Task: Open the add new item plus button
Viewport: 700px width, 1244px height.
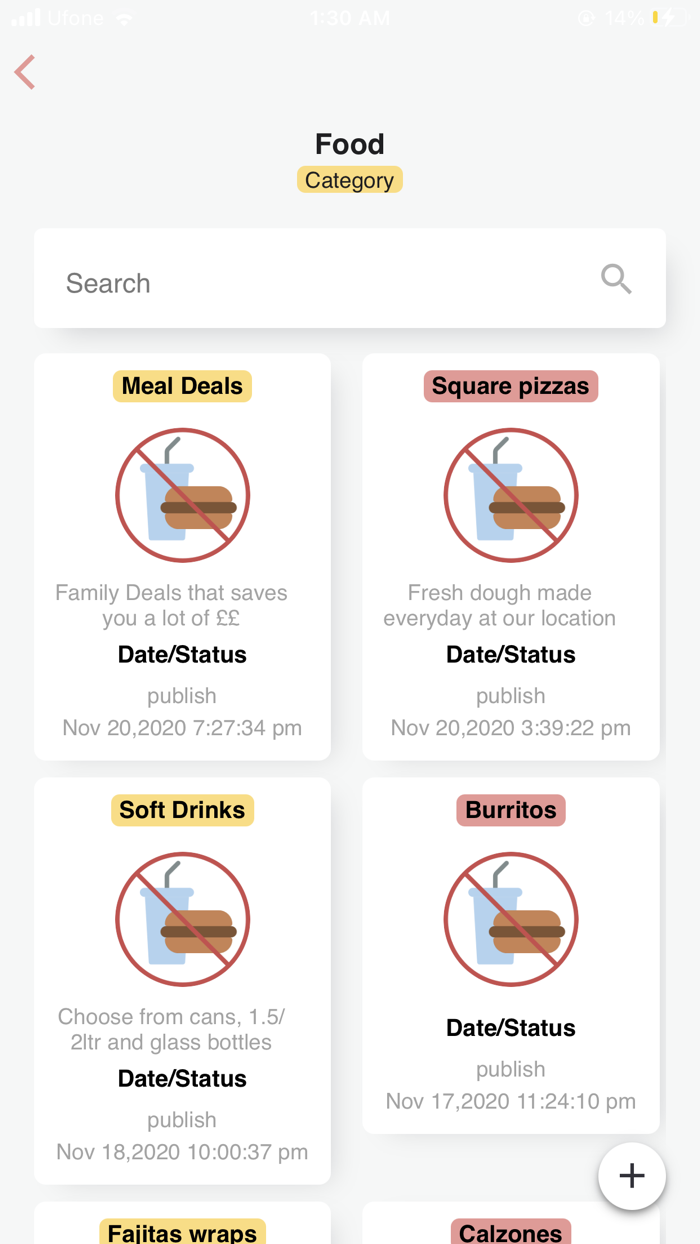Action: pyautogui.click(x=632, y=1176)
